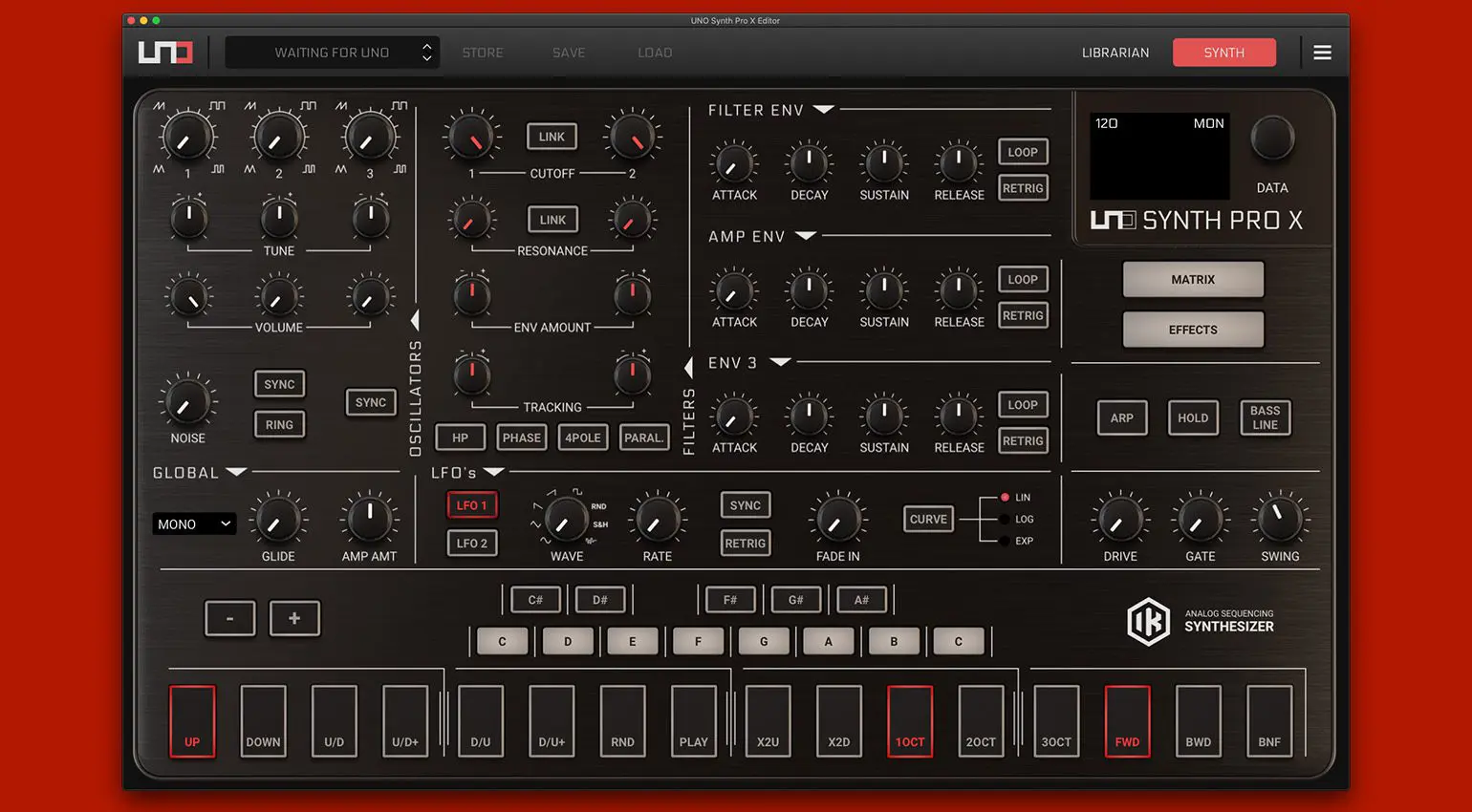Enable the PHASE filter mode
Image resolution: width=1472 pixels, height=812 pixels.
click(521, 437)
